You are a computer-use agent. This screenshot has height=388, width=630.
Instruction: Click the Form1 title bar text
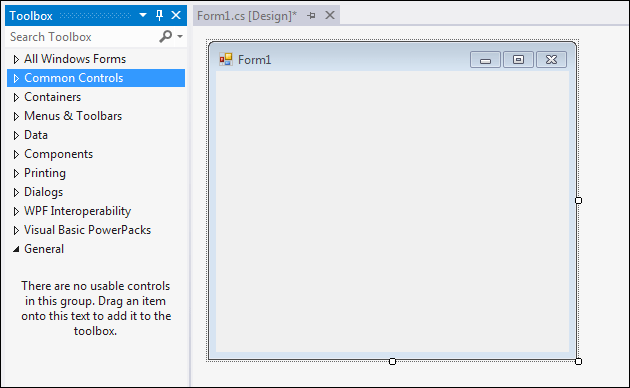(x=254, y=60)
